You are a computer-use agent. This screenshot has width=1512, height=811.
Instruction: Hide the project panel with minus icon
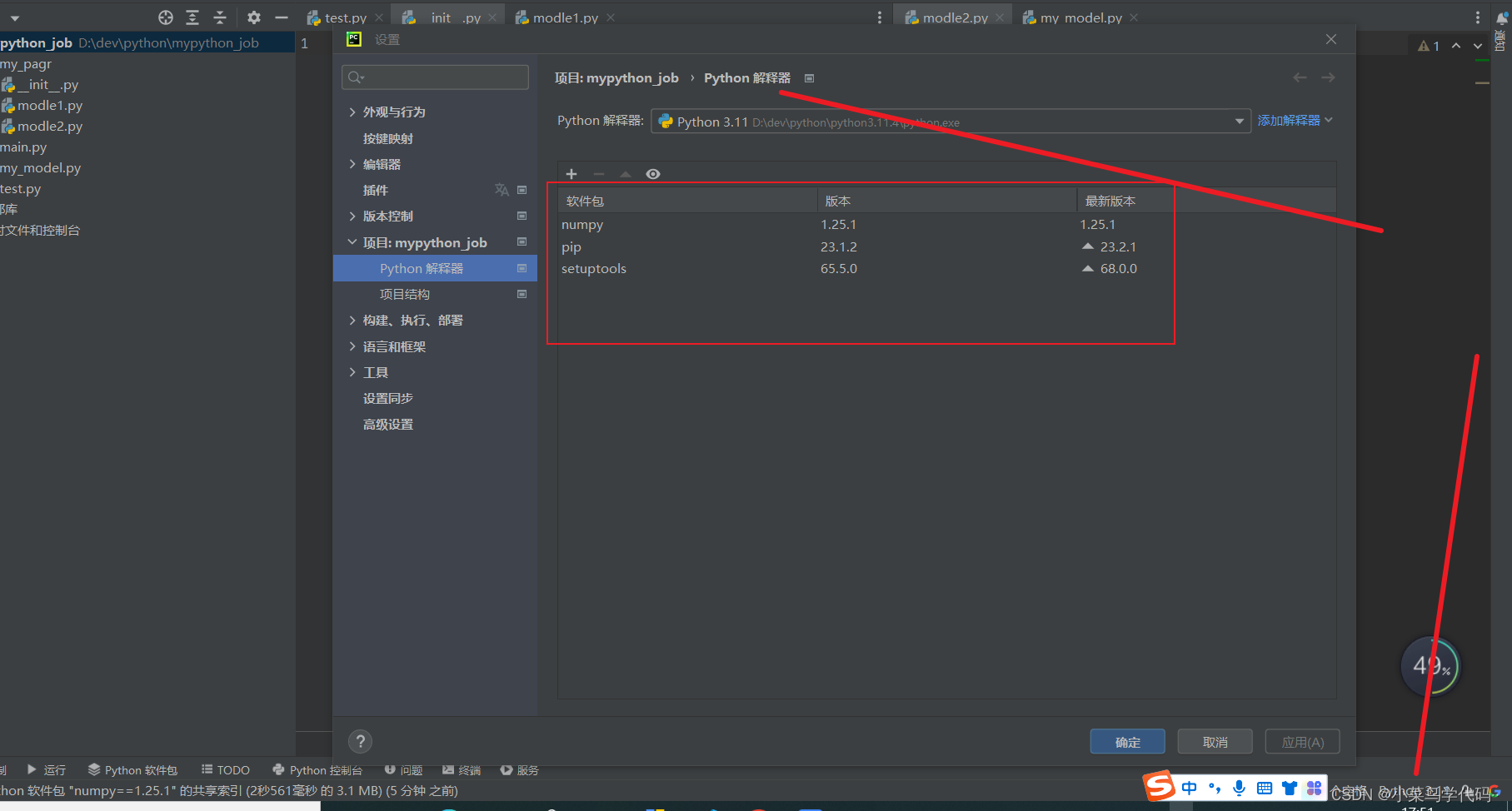click(x=282, y=17)
